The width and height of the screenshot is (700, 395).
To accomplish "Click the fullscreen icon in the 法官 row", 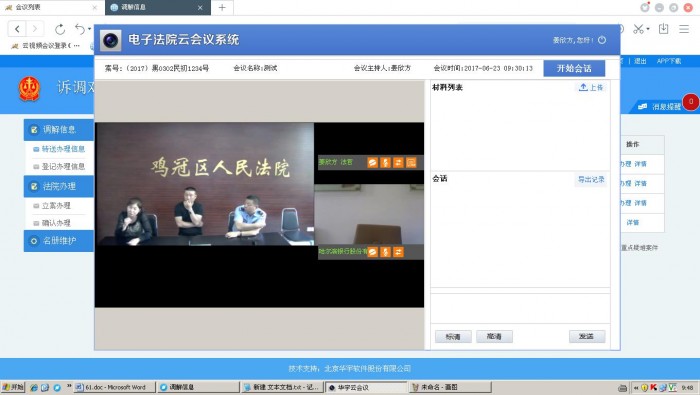I will tap(411, 162).
